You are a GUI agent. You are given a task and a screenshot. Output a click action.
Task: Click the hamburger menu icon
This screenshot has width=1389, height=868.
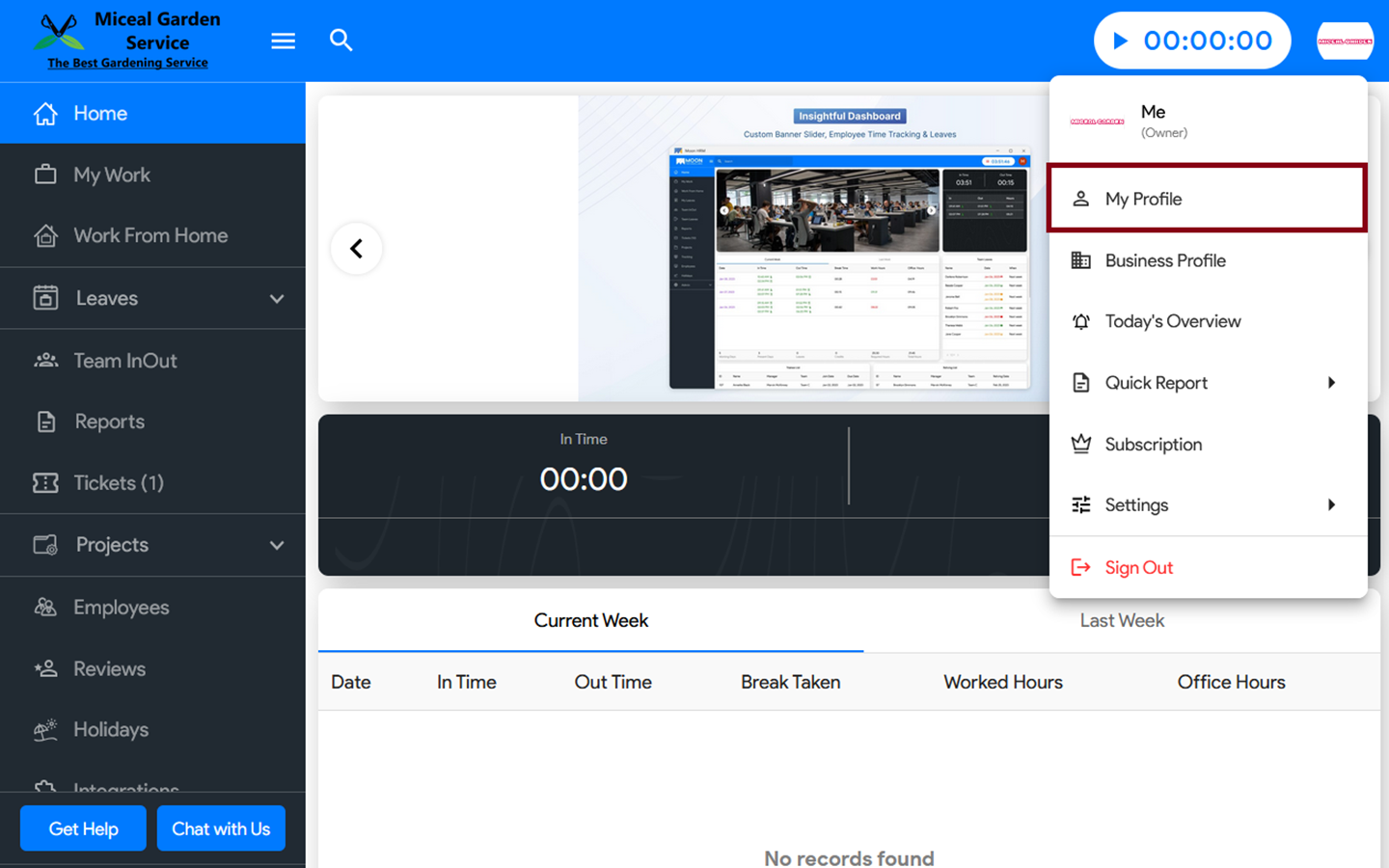(x=283, y=41)
